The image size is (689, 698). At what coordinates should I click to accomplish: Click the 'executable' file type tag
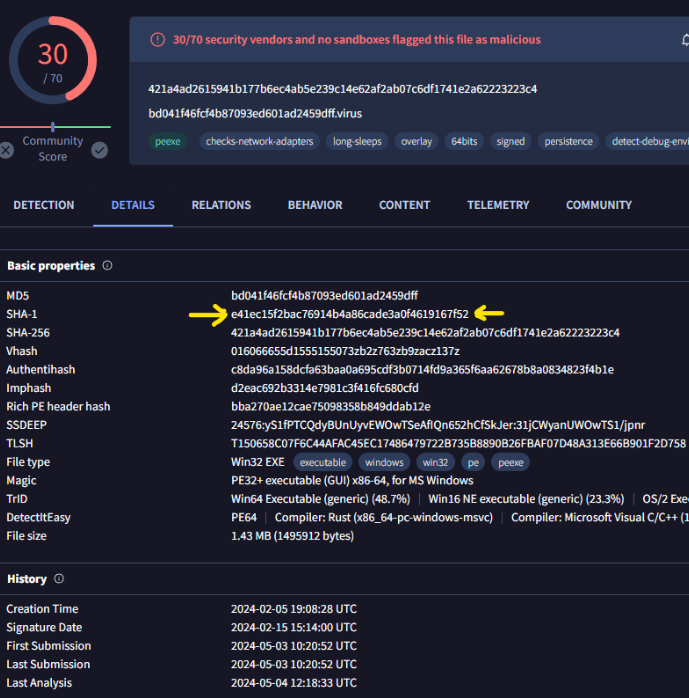click(x=323, y=463)
